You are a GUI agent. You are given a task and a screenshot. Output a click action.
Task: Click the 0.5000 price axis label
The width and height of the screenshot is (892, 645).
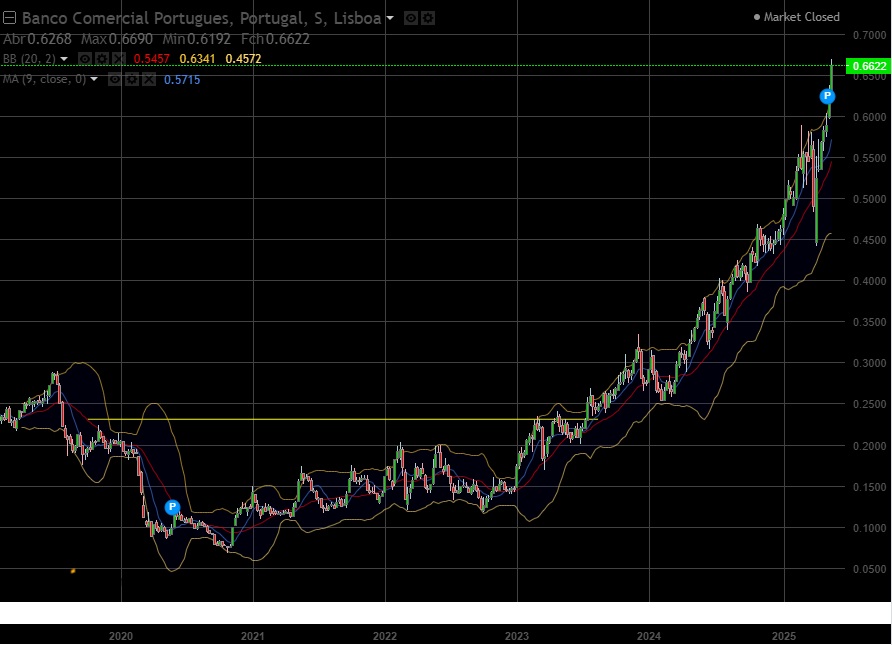pos(870,199)
